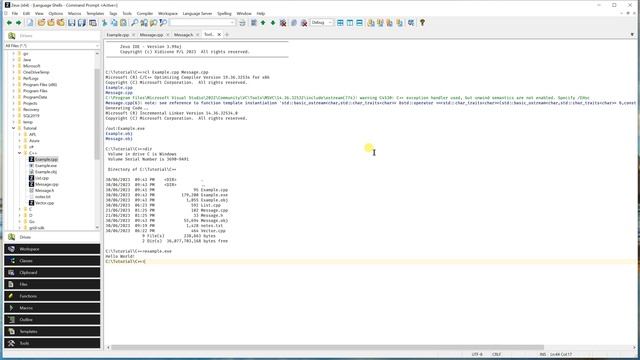This screenshot has height=360, width=640.
Task: Click the file tree vertical scrollbar
Action: click(x=97, y=114)
